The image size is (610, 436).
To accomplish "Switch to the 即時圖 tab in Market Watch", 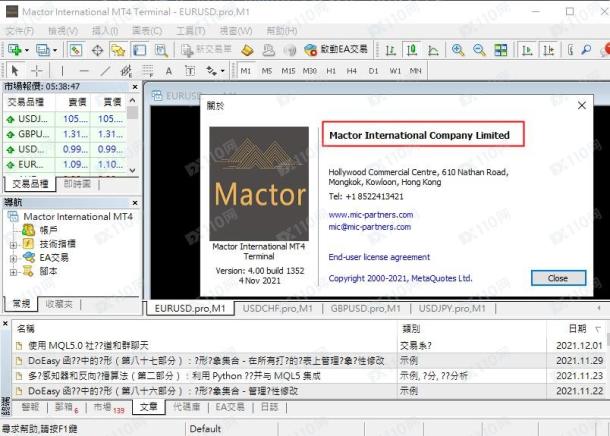I will (77, 184).
